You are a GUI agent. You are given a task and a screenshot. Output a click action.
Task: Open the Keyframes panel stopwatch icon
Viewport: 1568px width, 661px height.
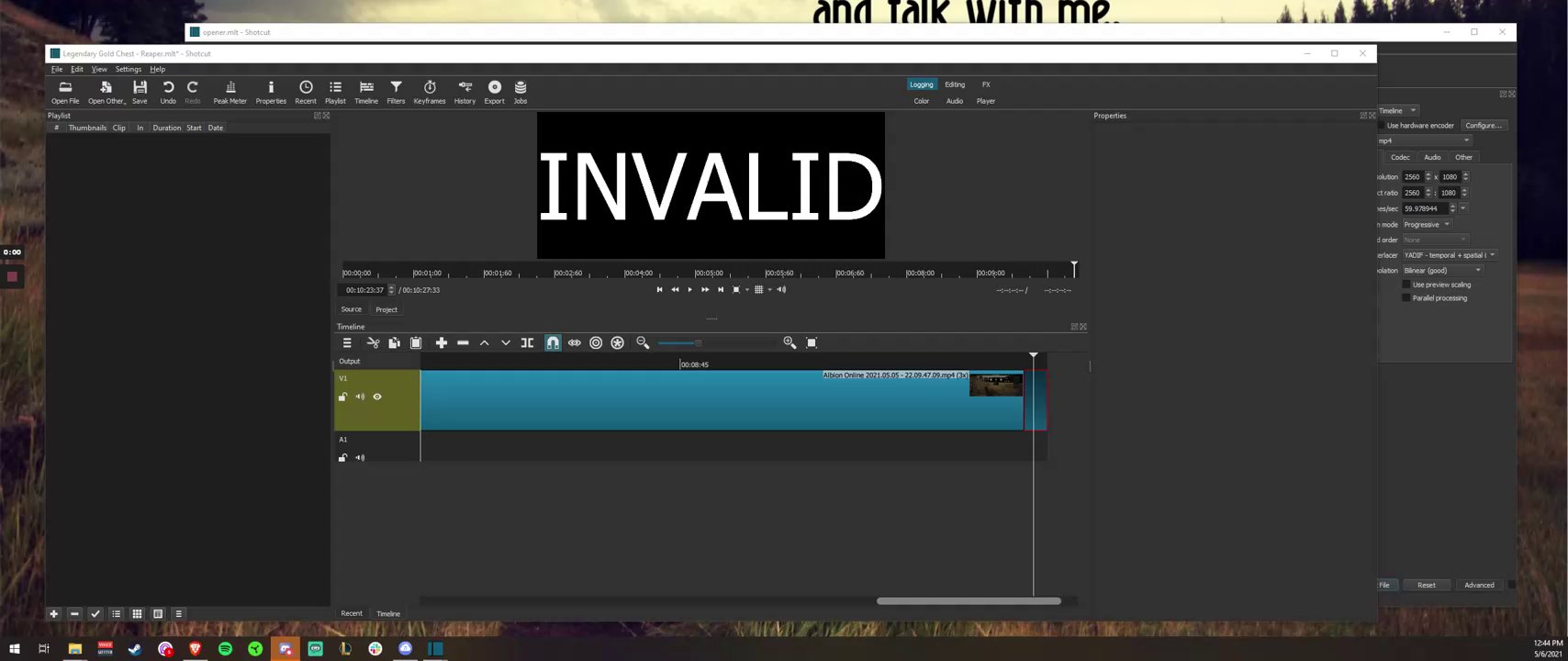[x=430, y=92]
